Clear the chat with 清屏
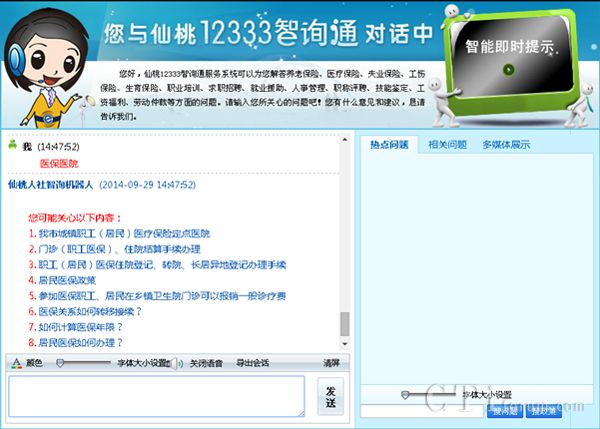600x429 pixels. (331, 362)
